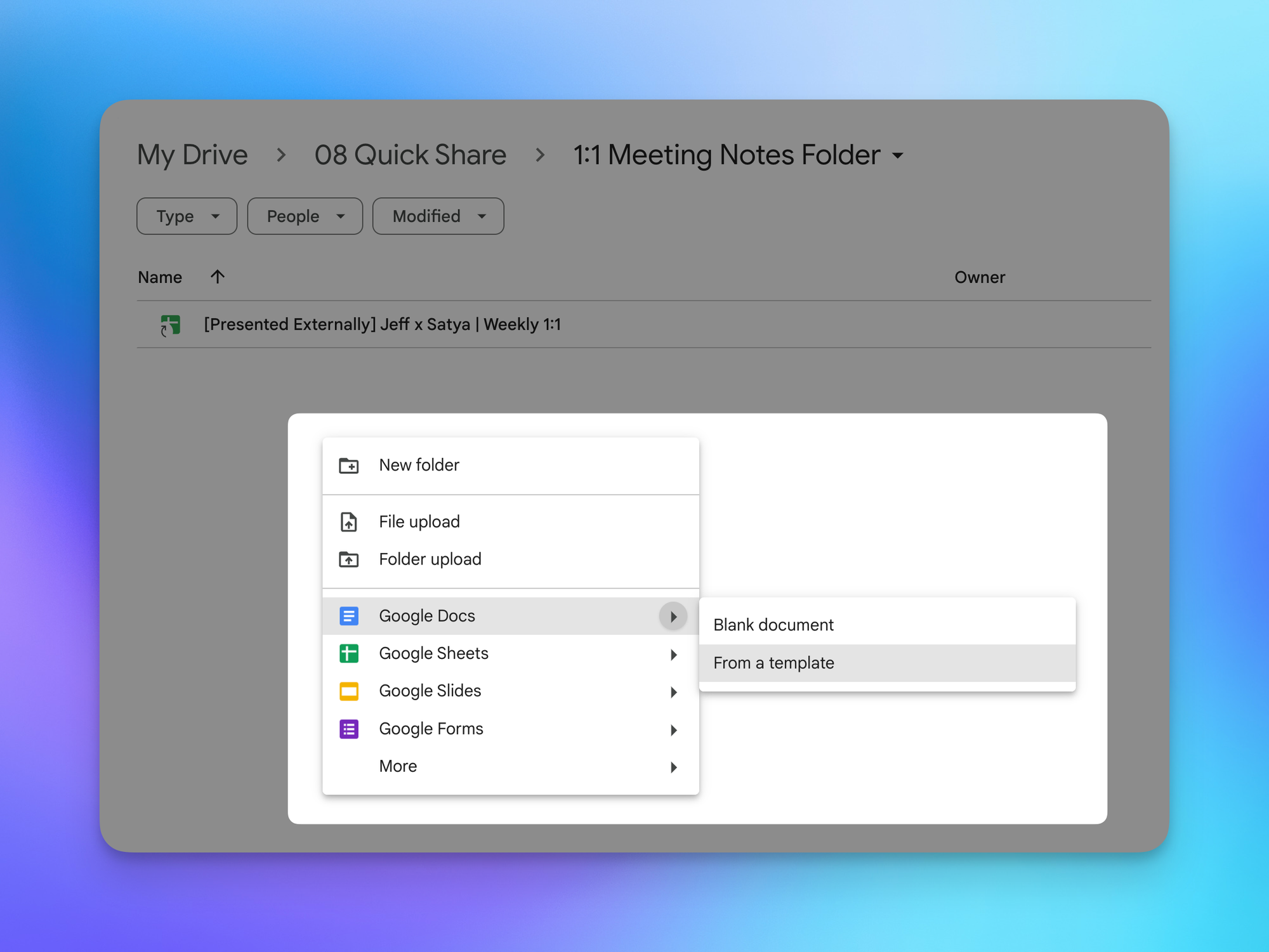Open 08 Quick Share breadcrumb
Image resolution: width=1269 pixels, height=952 pixels.
pyautogui.click(x=410, y=155)
